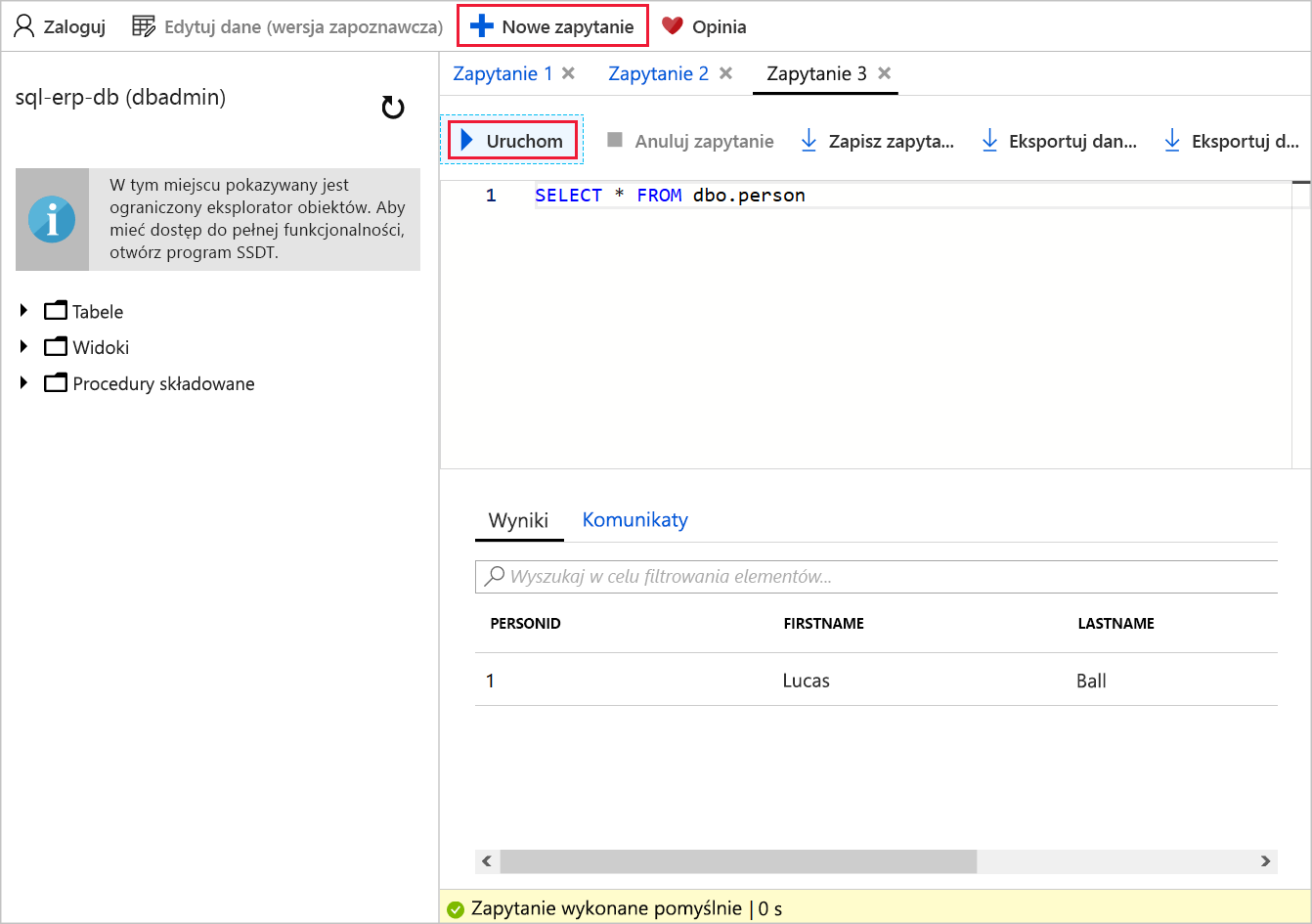Expand the Widoki tree node
This screenshot has width=1312, height=924.
pyautogui.click(x=23, y=346)
